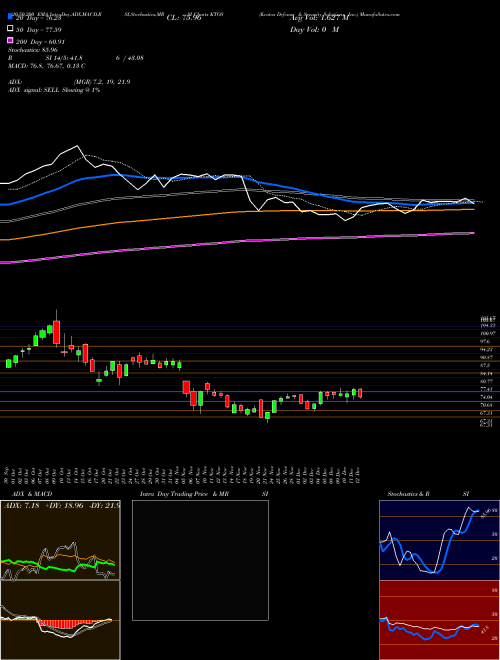This screenshot has height=660, width=500.
Task: Click the 'CL: 75.96' closing price text
Action: pyautogui.click(x=184, y=18)
